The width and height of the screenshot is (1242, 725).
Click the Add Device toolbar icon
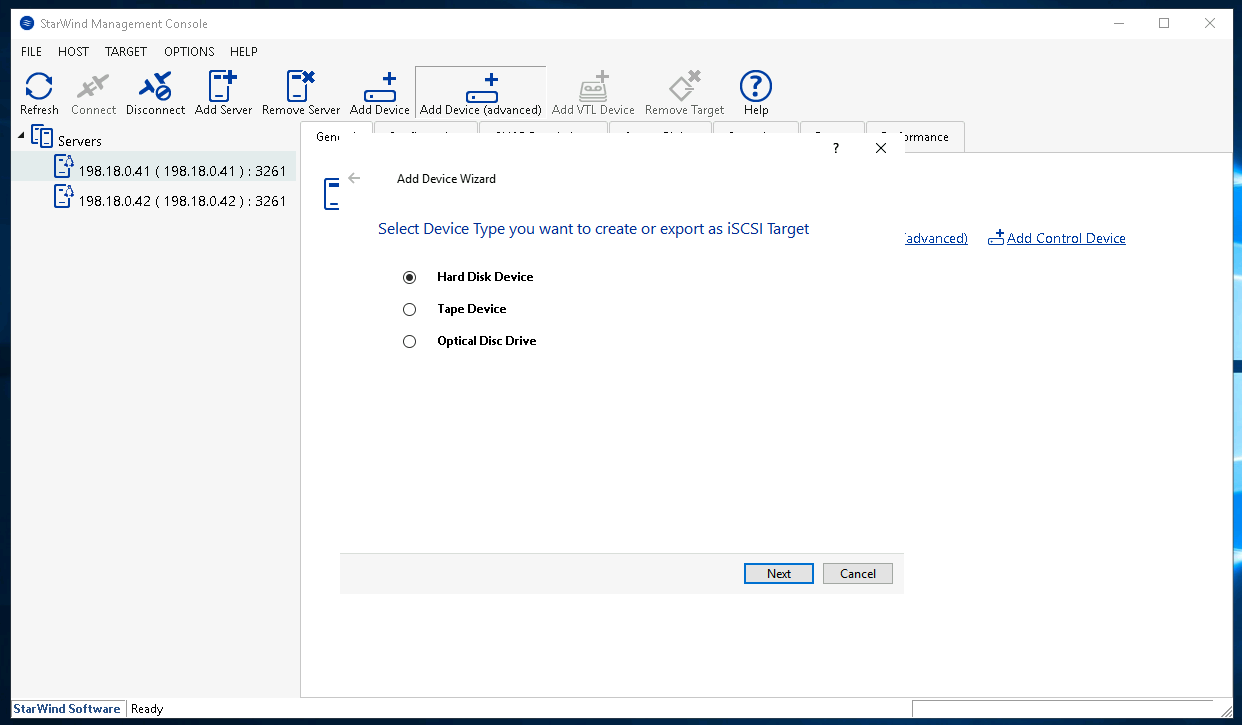(379, 88)
